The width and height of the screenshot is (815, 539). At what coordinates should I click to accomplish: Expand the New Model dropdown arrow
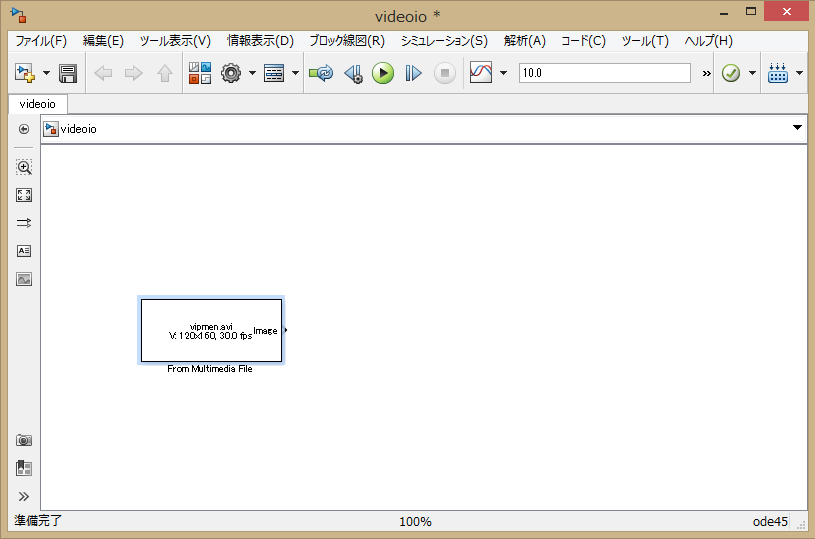(46, 73)
